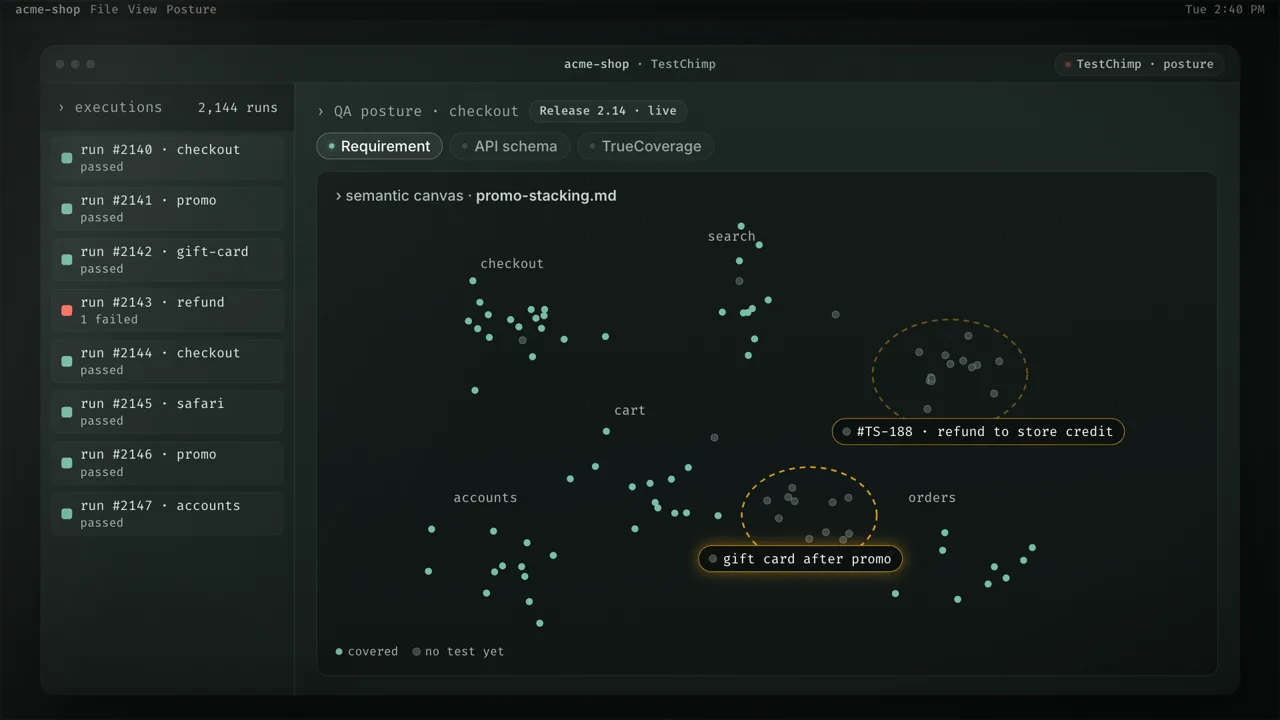This screenshot has width=1280, height=720.
Task: Click the red dot in TestChimp posture badge
Action: [1068, 64]
